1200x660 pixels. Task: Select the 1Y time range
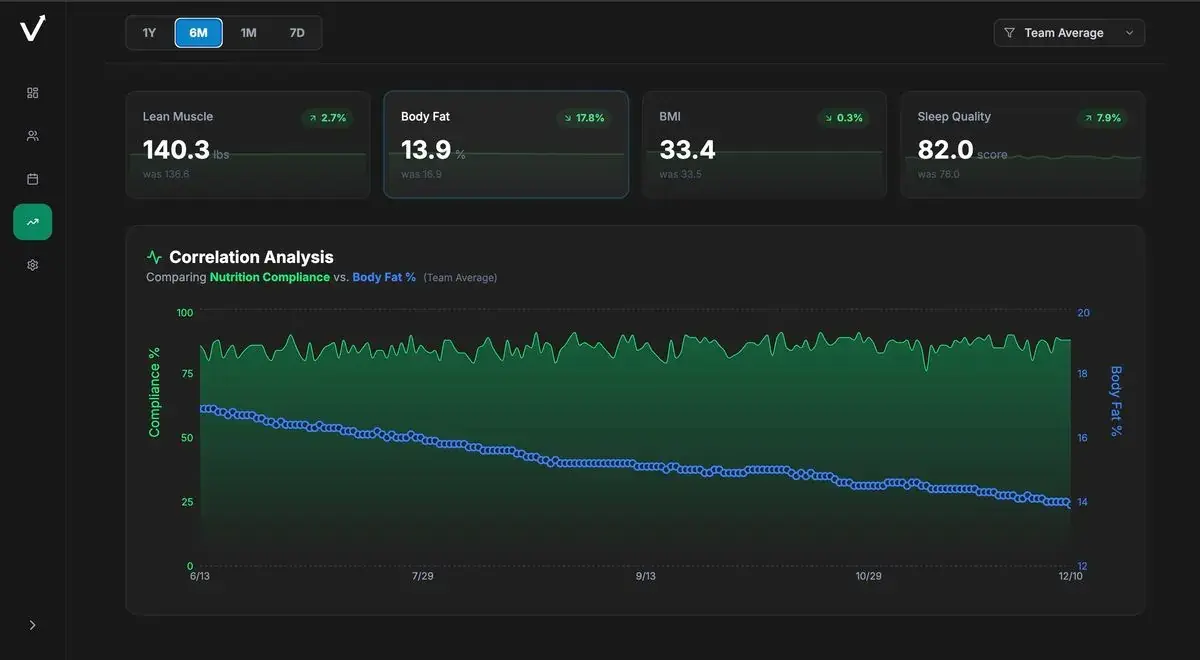point(149,32)
